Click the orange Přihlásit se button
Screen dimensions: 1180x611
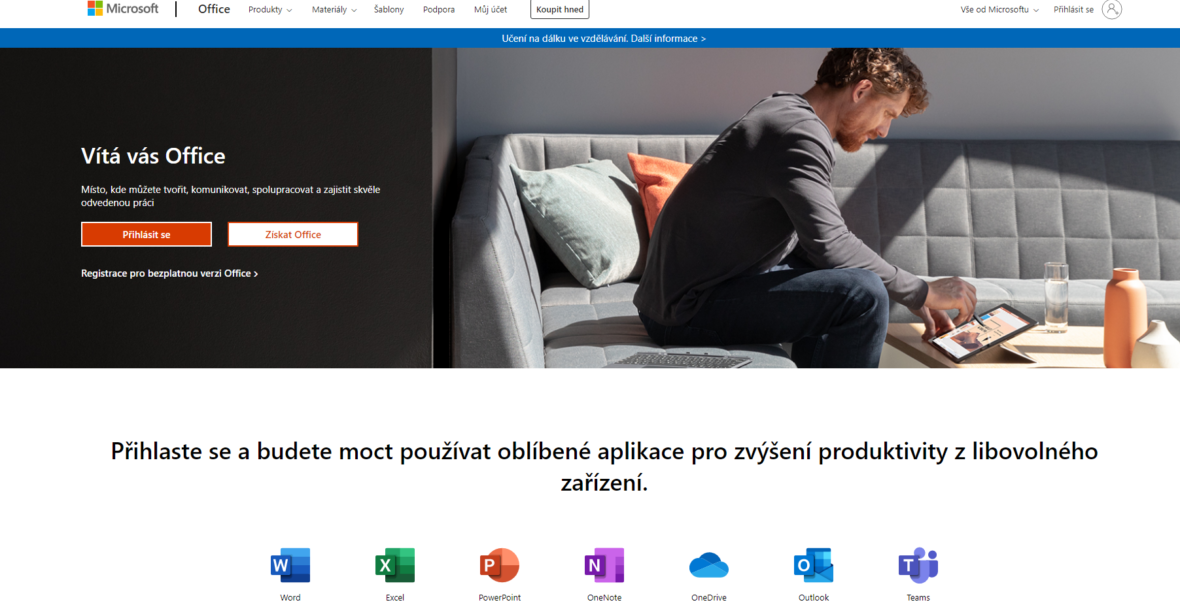click(x=147, y=234)
